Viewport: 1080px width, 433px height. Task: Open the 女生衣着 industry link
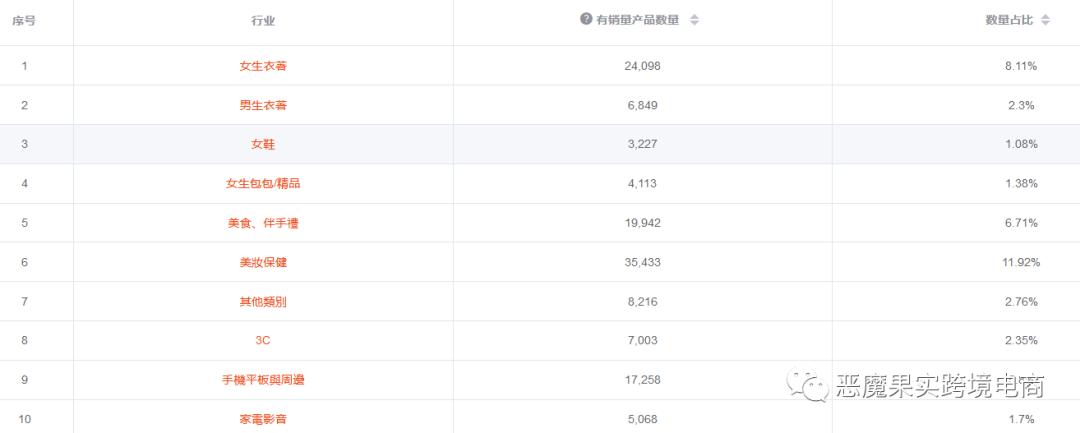point(263,66)
